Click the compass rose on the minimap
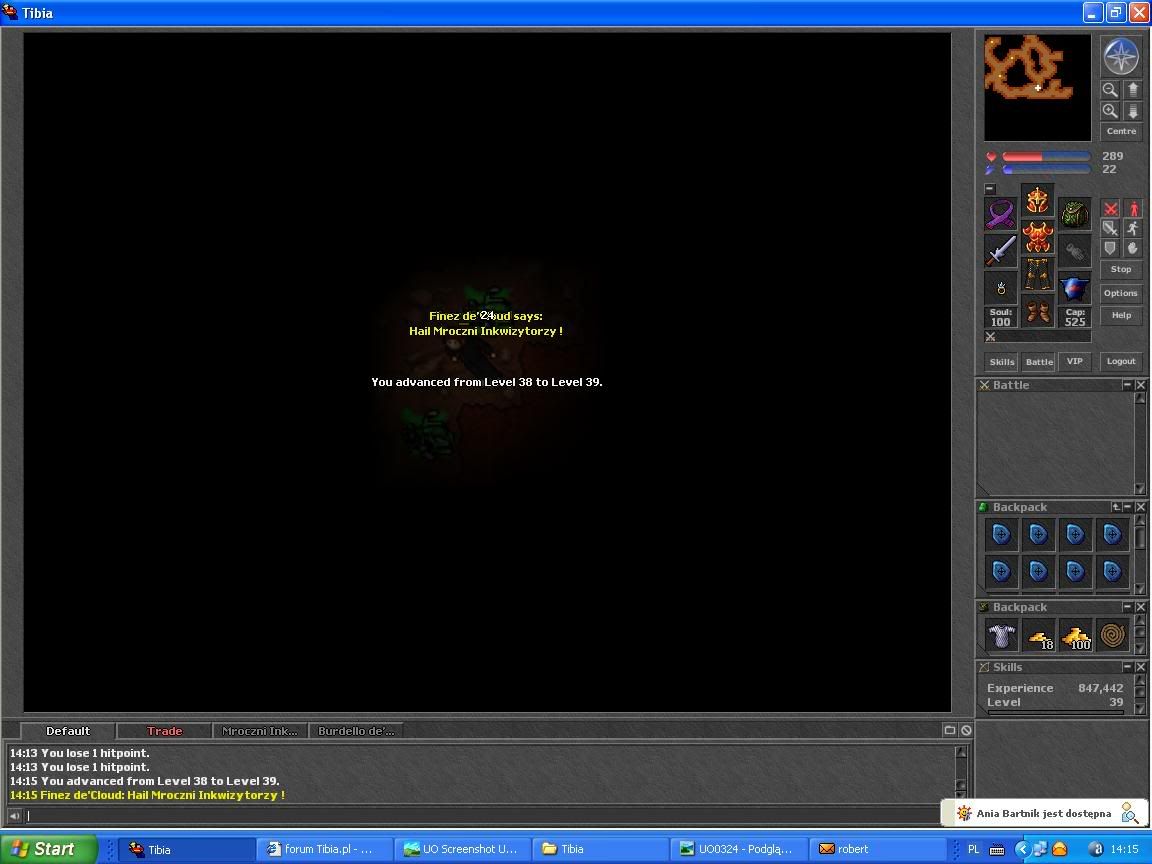This screenshot has width=1152, height=864. click(x=1121, y=56)
